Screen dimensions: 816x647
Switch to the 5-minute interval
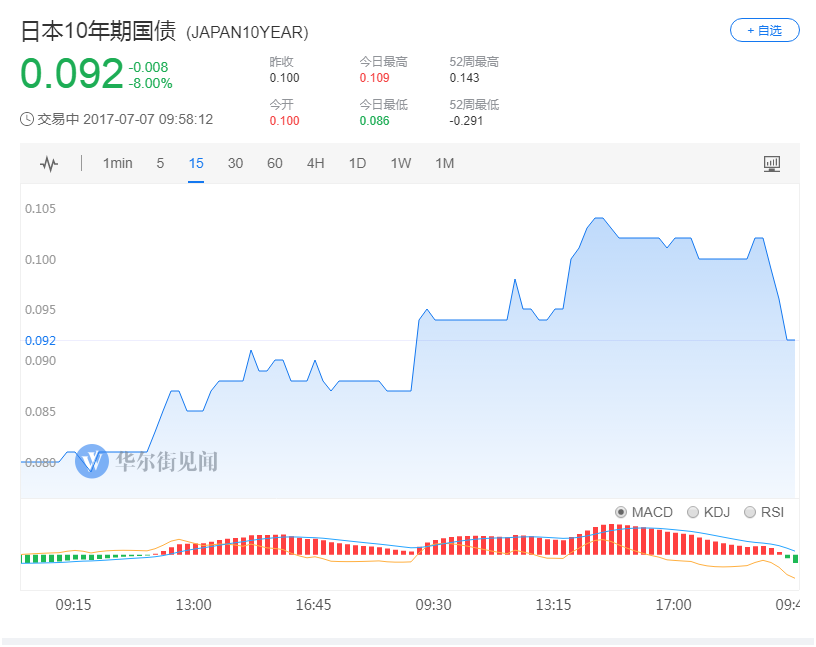pos(159,162)
